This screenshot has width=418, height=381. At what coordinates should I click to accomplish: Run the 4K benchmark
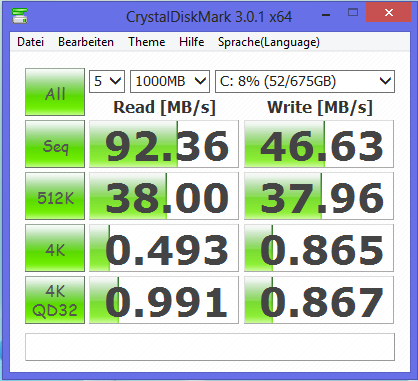[x=55, y=248]
